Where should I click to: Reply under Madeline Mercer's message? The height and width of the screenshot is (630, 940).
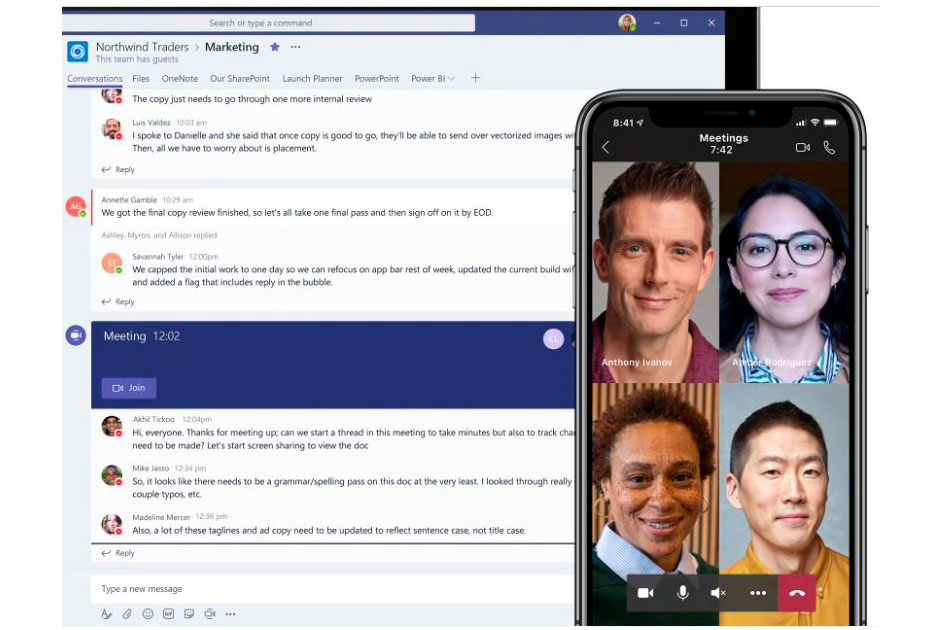118,553
